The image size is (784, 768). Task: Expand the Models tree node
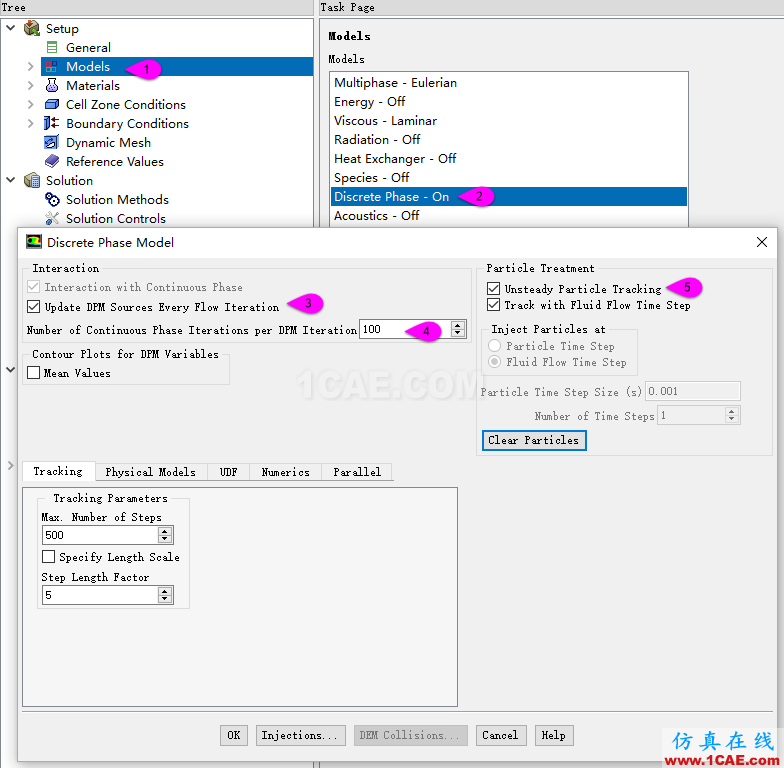pyautogui.click(x=30, y=66)
